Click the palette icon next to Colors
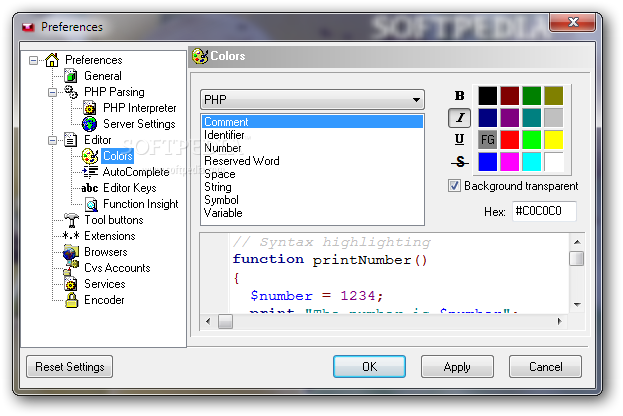The width and height of the screenshot is (623, 416). point(90,156)
